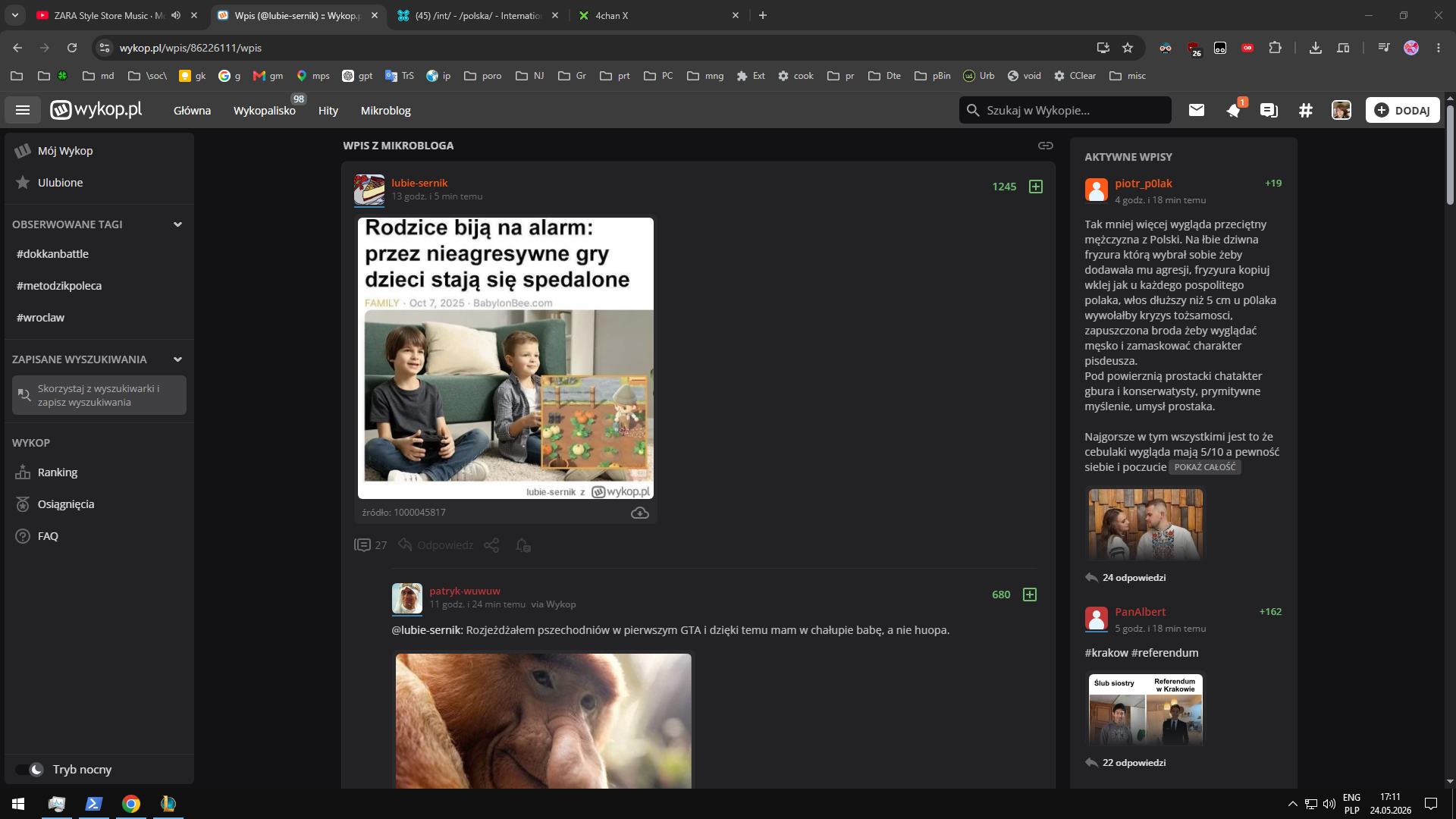Focus the Szukaj w Wykopie search field

(1065, 110)
